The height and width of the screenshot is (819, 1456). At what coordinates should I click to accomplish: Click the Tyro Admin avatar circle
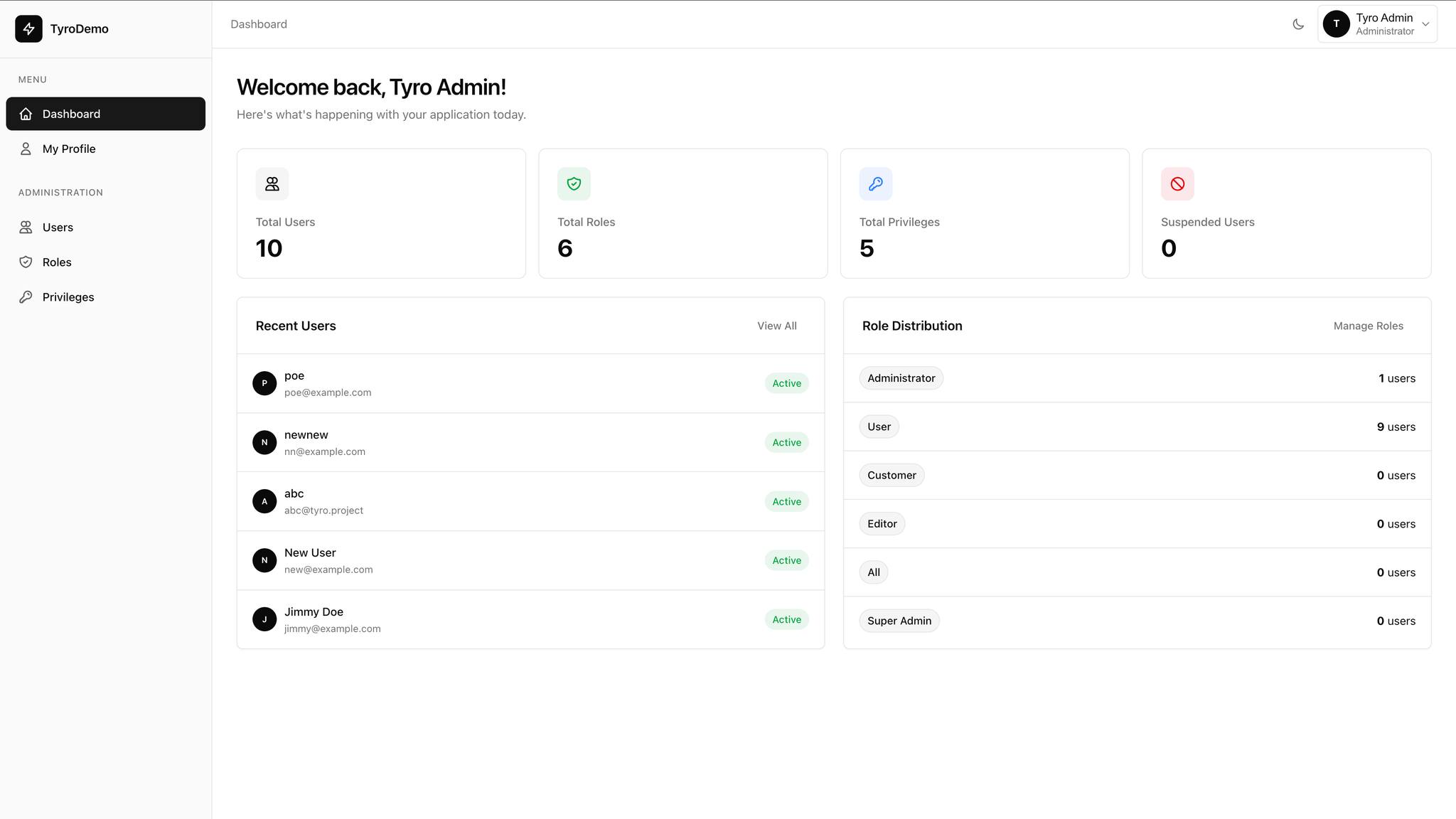point(1337,24)
